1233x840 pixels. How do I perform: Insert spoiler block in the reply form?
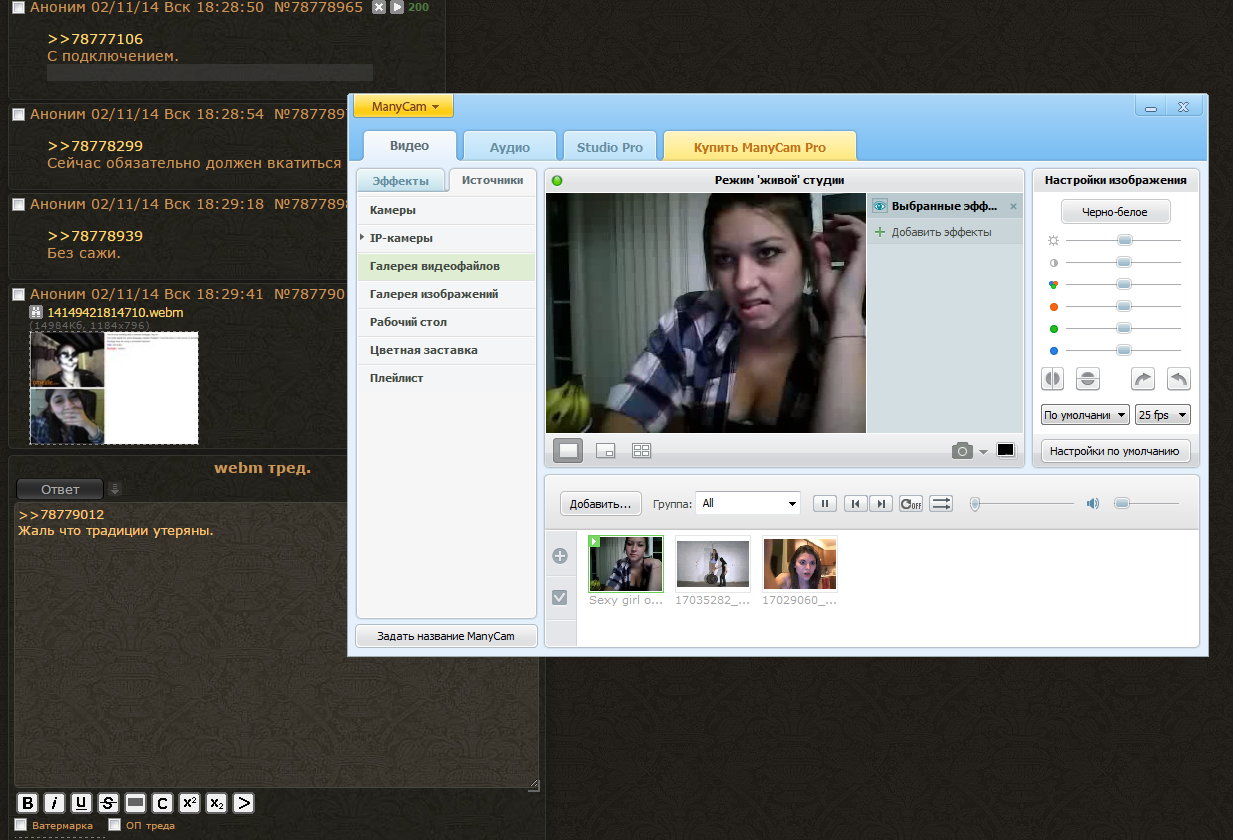pyautogui.click(x=136, y=803)
